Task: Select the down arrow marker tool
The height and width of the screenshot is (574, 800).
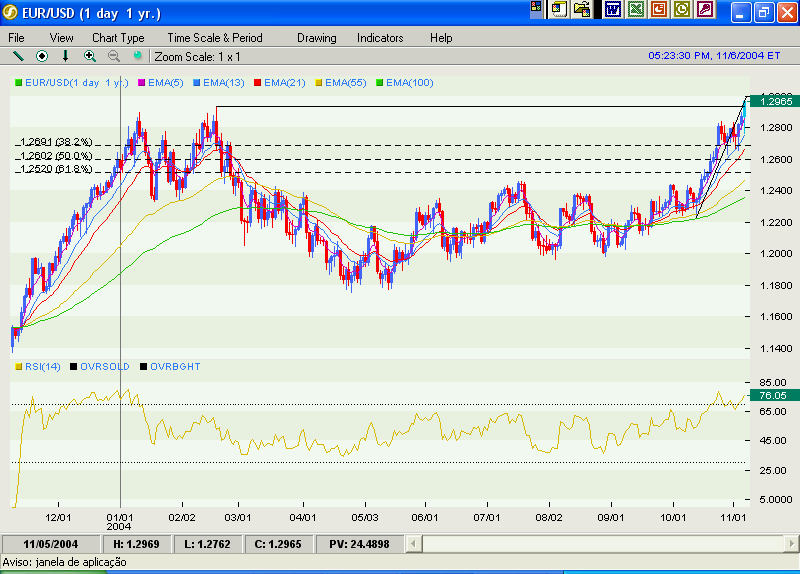Action: pos(66,56)
